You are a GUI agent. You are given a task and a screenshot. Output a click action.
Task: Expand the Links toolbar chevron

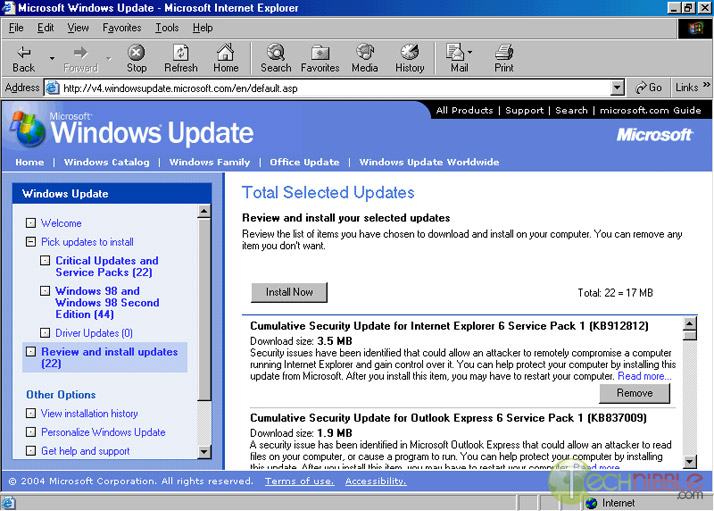(706, 85)
